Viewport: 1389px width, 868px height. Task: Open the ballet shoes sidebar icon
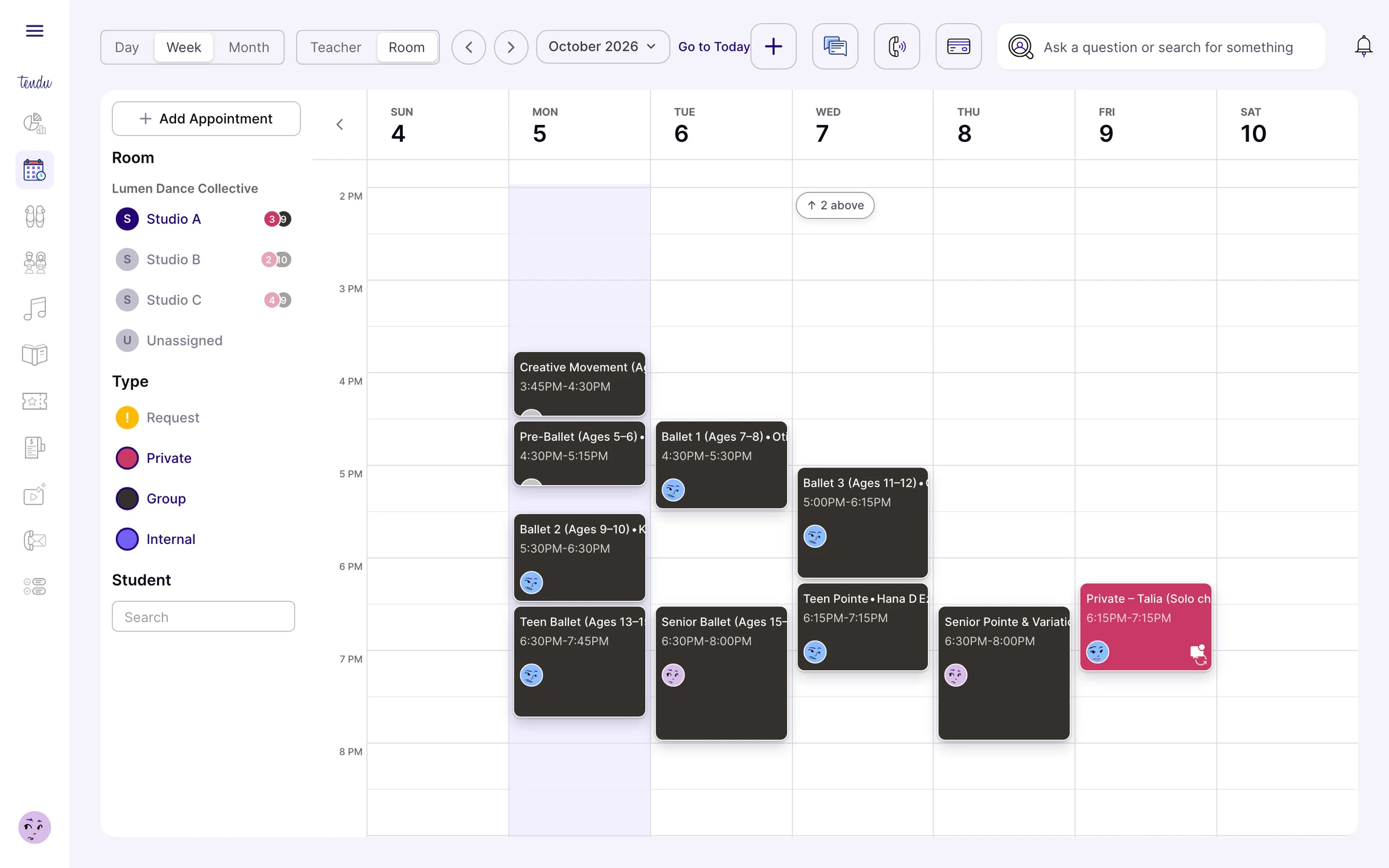coord(35,216)
